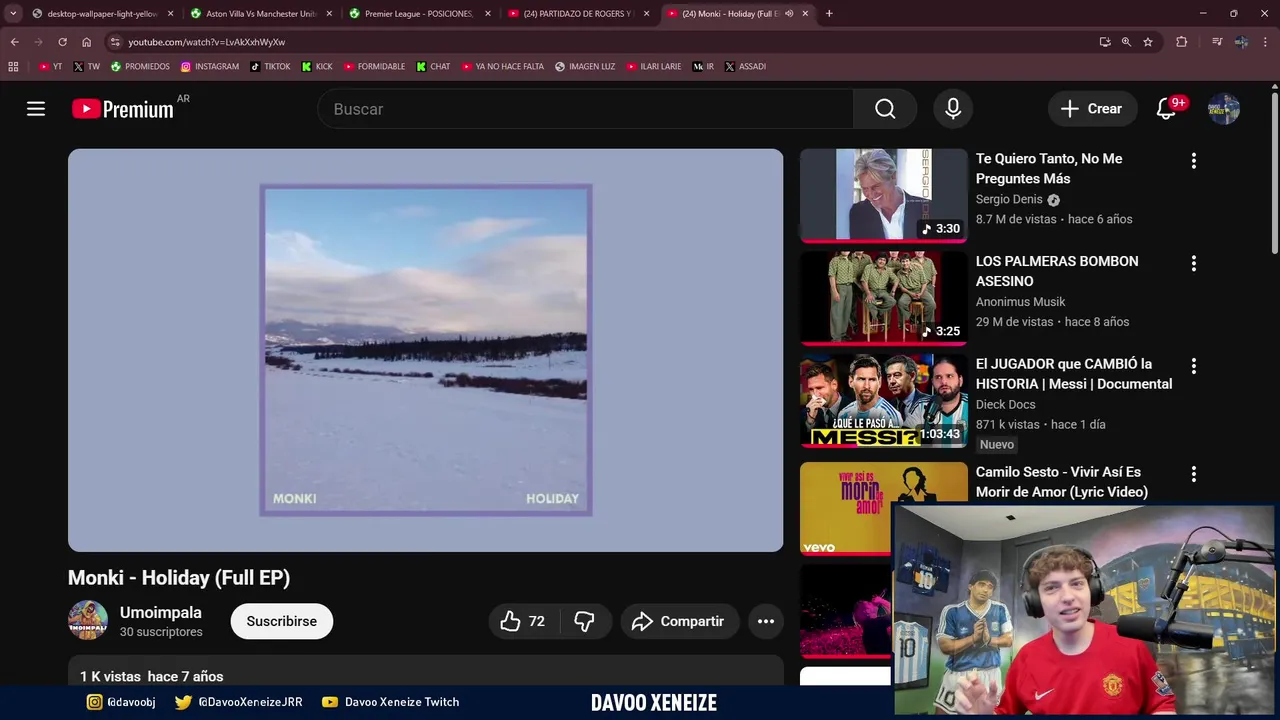Open the INSTAGRAM bookmark
The height and width of the screenshot is (720, 1280).
pyautogui.click(x=210, y=66)
